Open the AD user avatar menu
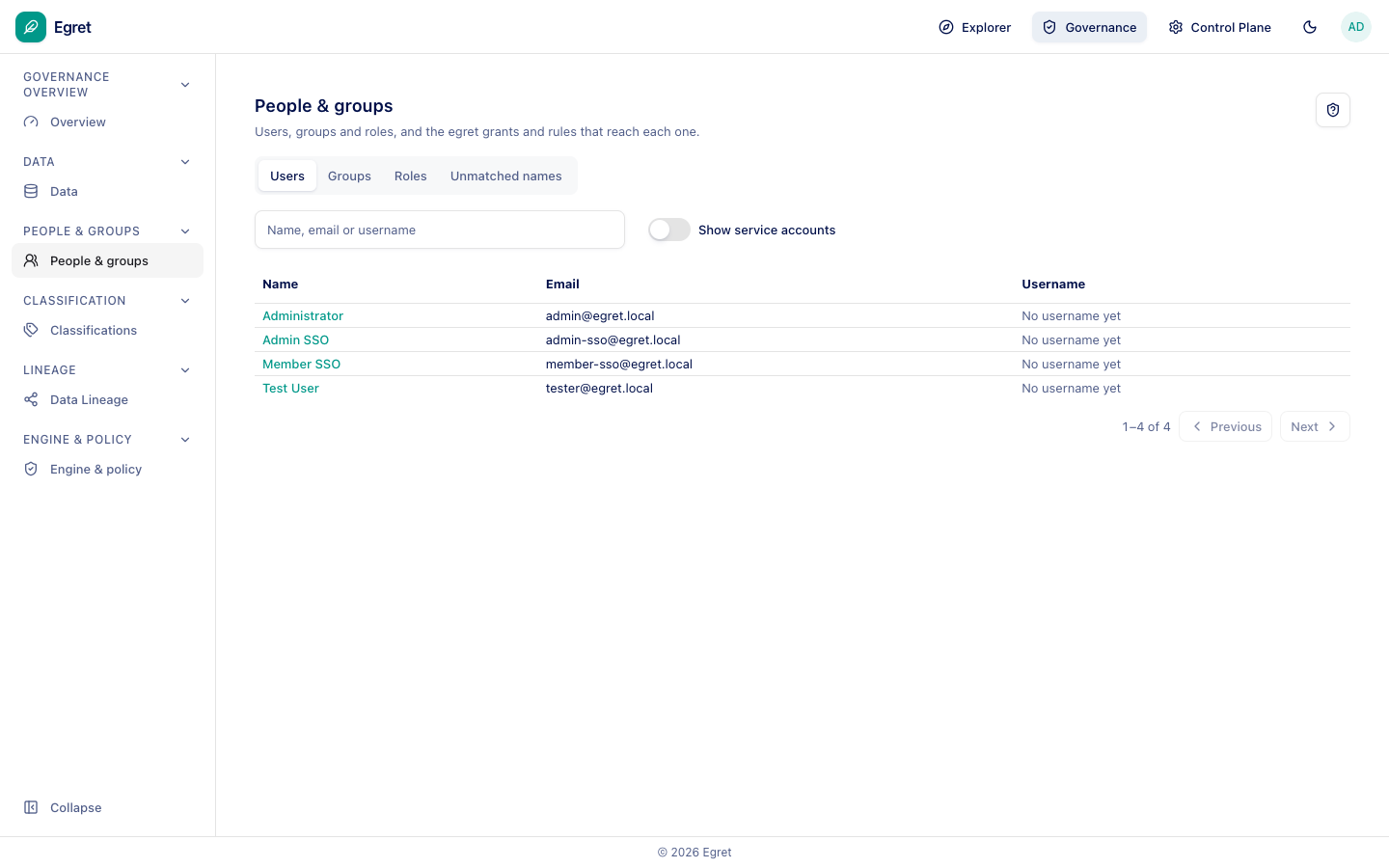The image size is (1389, 868). point(1356,27)
